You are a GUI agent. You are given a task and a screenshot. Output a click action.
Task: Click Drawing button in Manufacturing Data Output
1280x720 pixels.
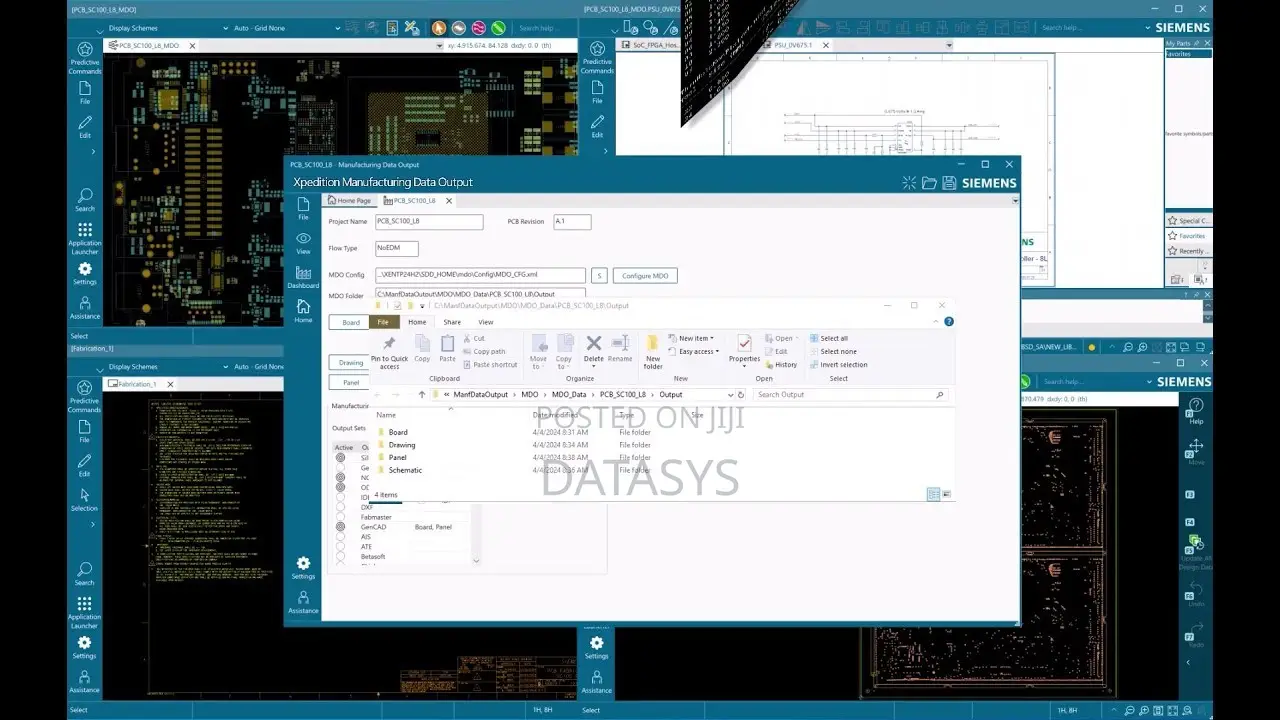point(351,363)
